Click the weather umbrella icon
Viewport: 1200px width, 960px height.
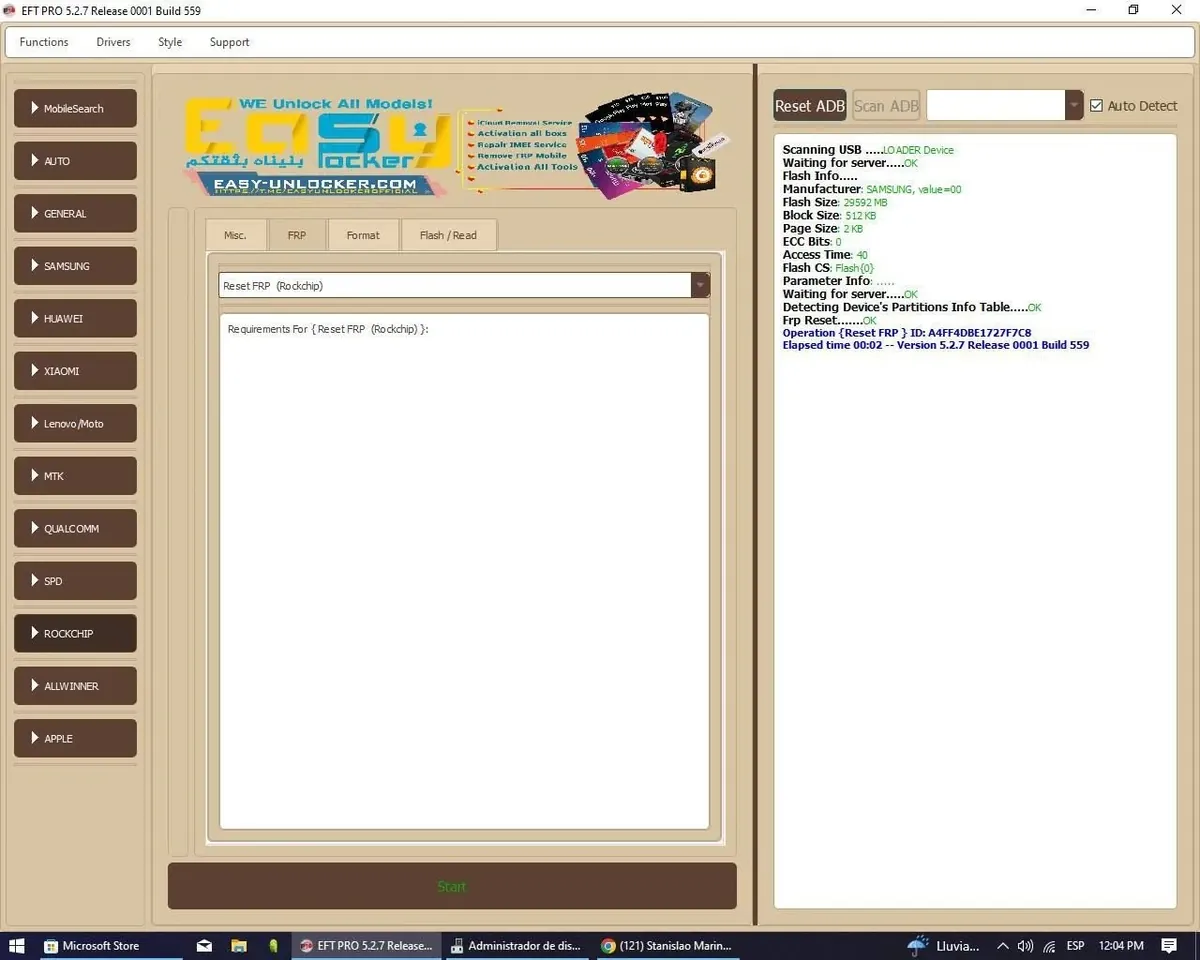click(917, 945)
